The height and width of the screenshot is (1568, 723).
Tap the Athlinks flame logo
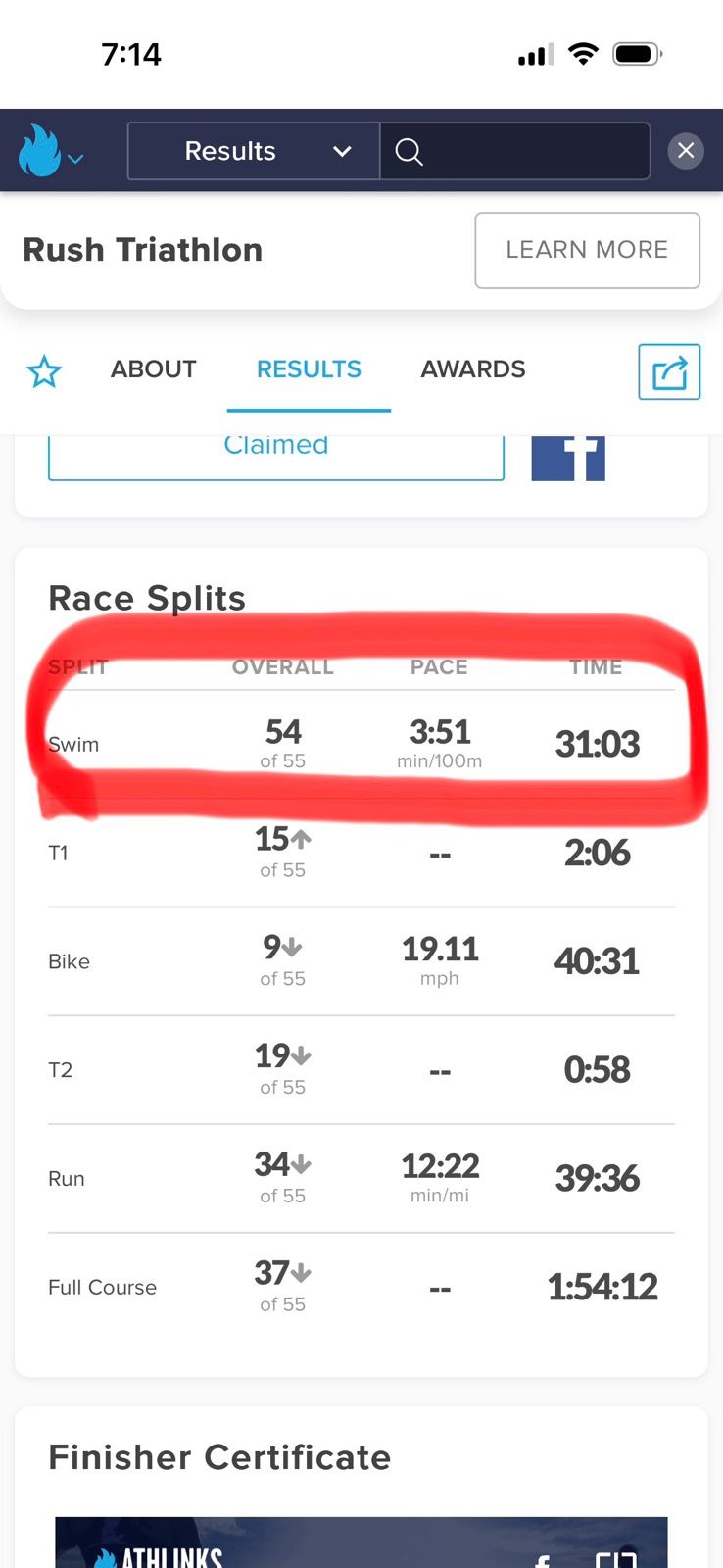pyautogui.click(x=39, y=150)
